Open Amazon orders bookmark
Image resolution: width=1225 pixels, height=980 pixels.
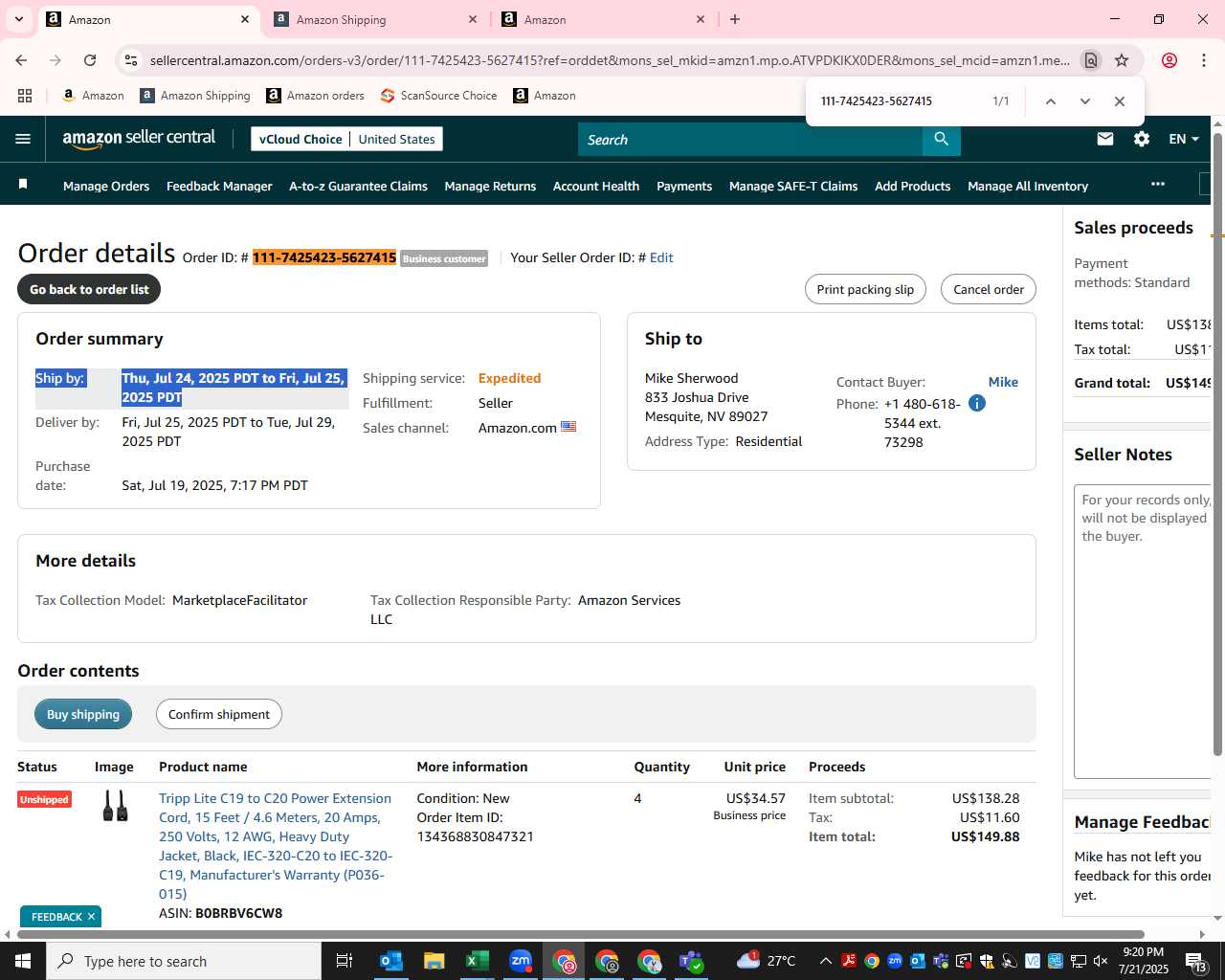coord(316,96)
